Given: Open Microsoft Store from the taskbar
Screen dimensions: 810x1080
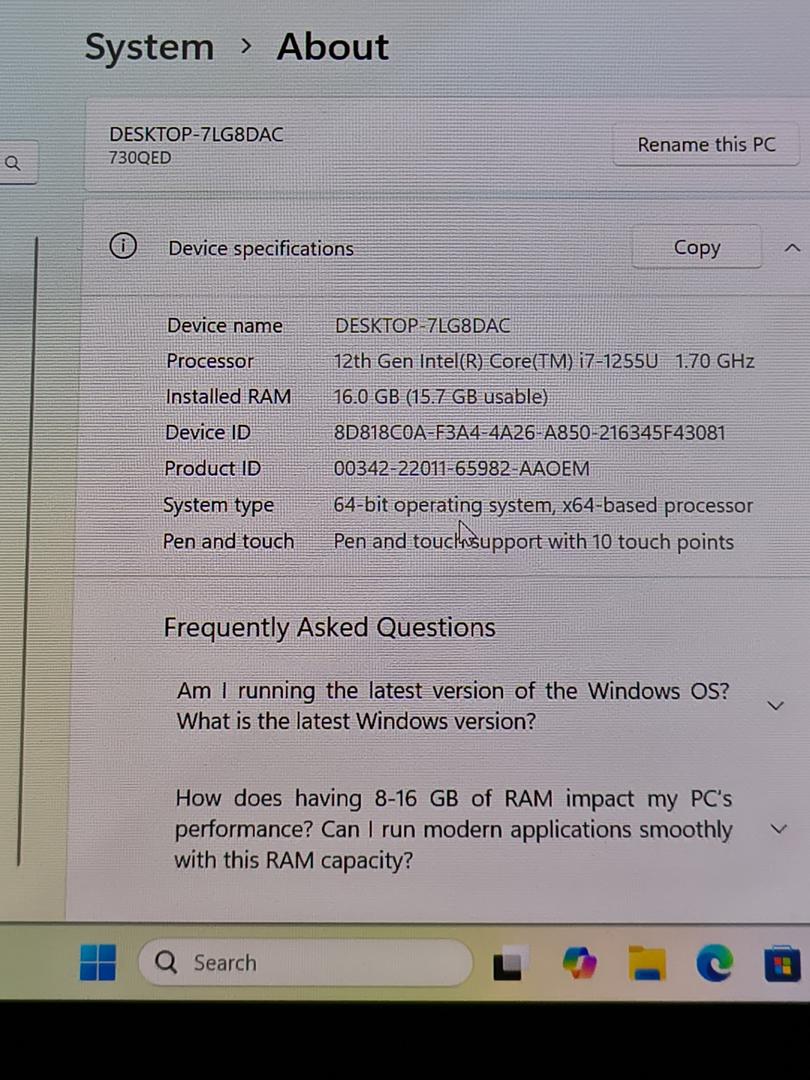Looking at the screenshot, I should pos(782,963).
